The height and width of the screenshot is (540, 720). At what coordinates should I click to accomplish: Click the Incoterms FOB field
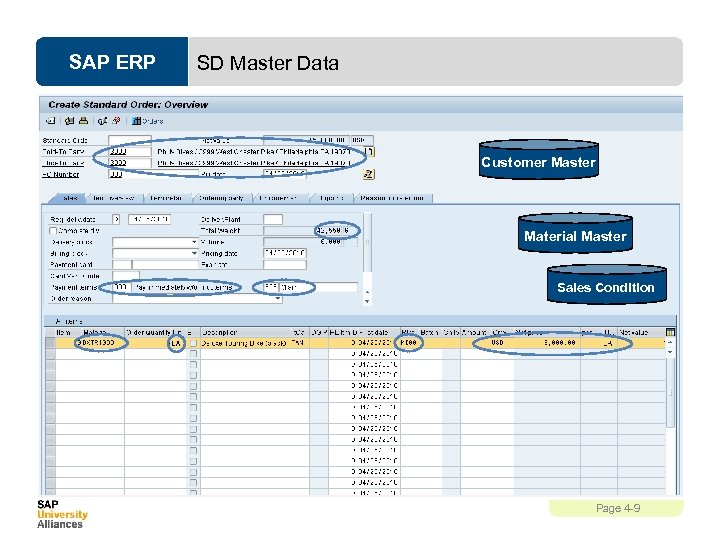[x=271, y=287]
